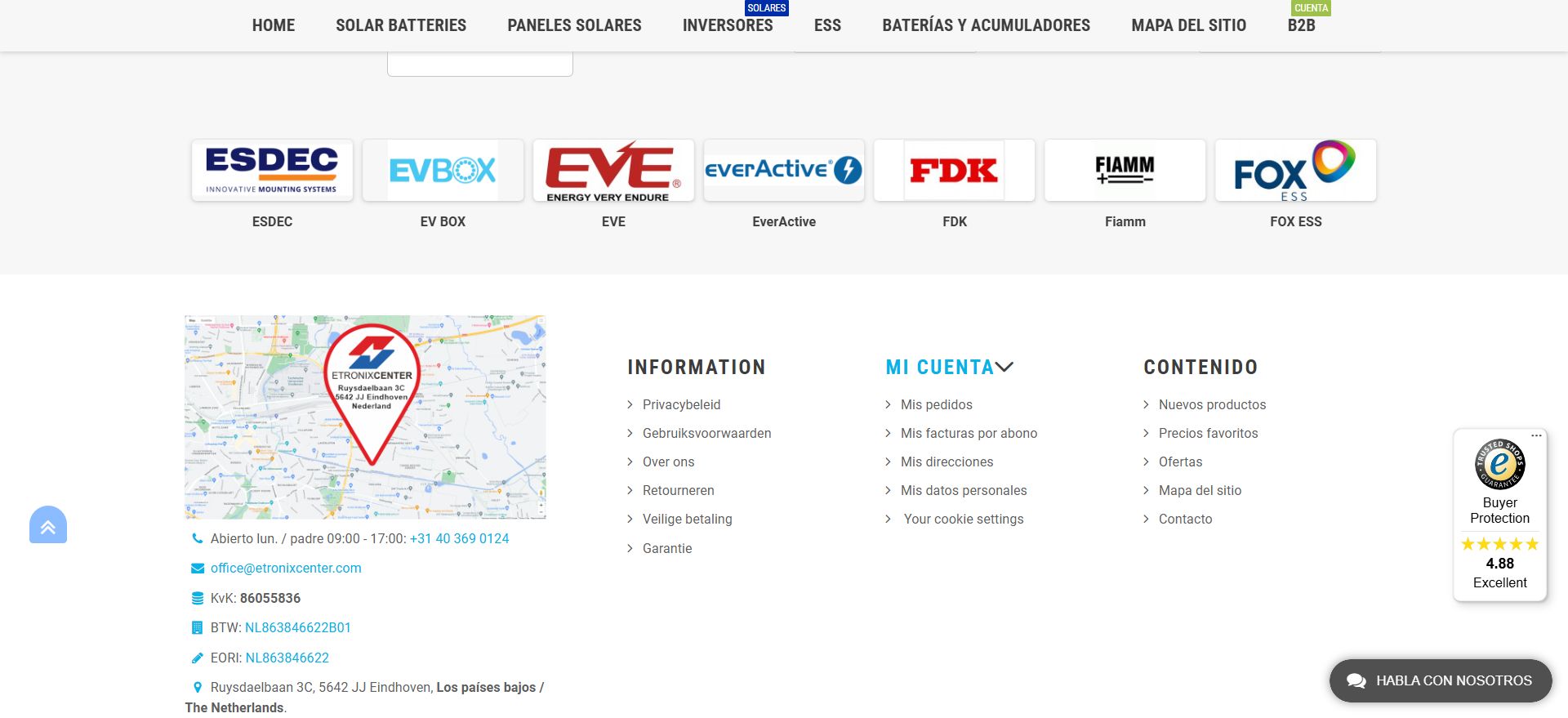Click the building icon next to BTW
The height and width of the screenshot is (718, 1568).
197,628
